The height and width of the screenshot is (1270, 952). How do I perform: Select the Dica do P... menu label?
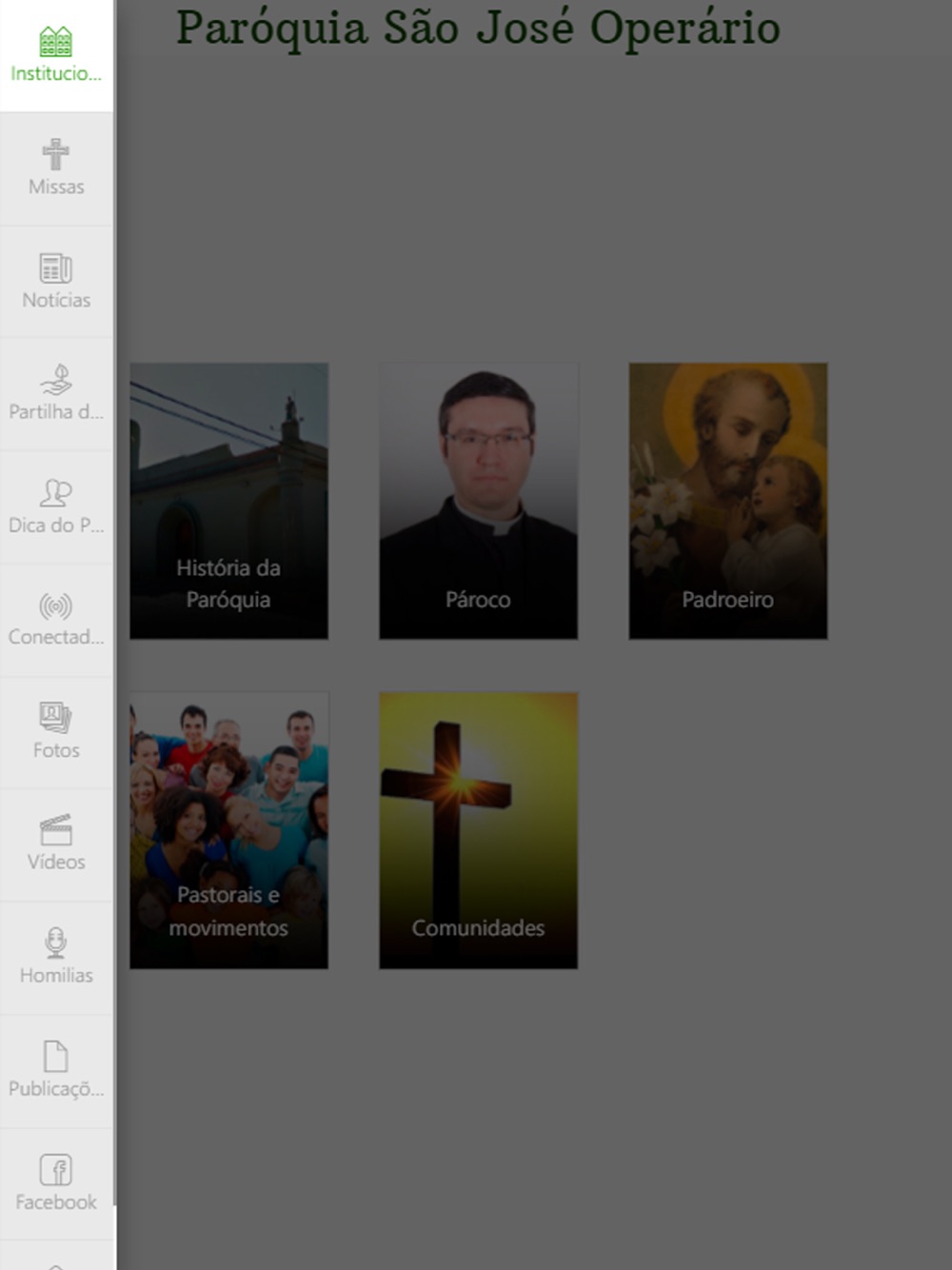pyautogui.click(x=56, y=525)
